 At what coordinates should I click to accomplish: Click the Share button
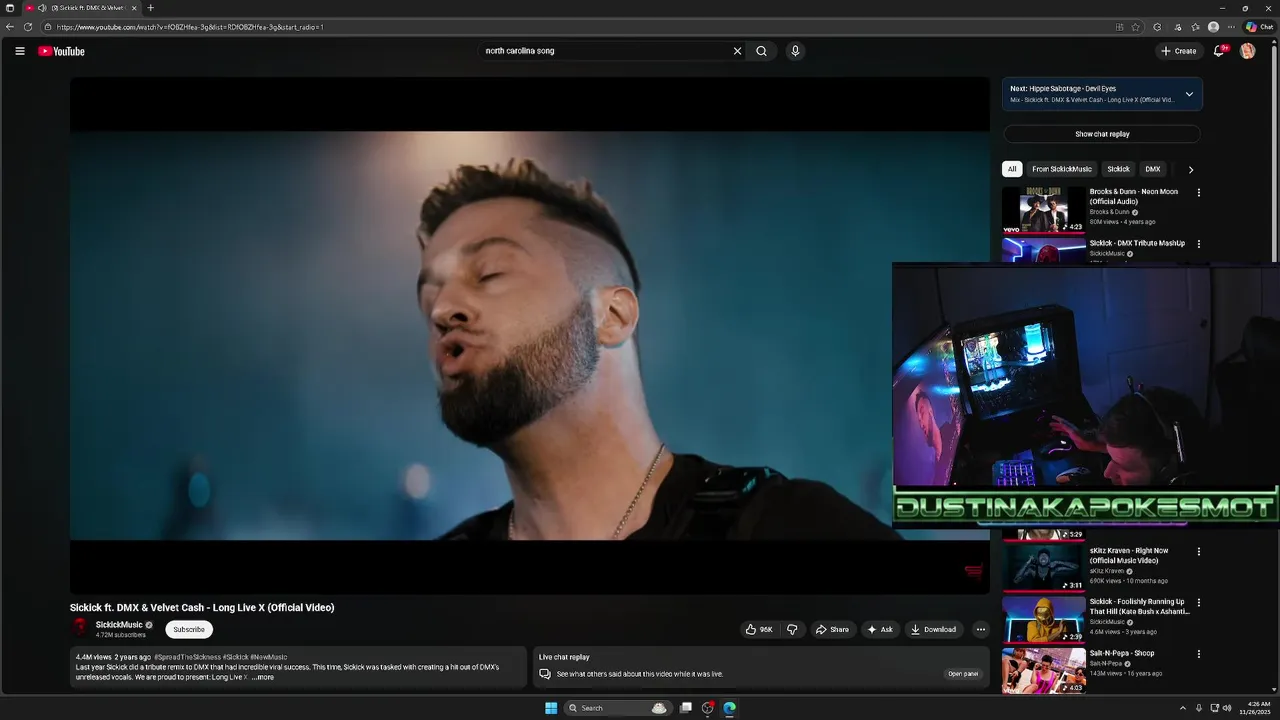(832, 629)
